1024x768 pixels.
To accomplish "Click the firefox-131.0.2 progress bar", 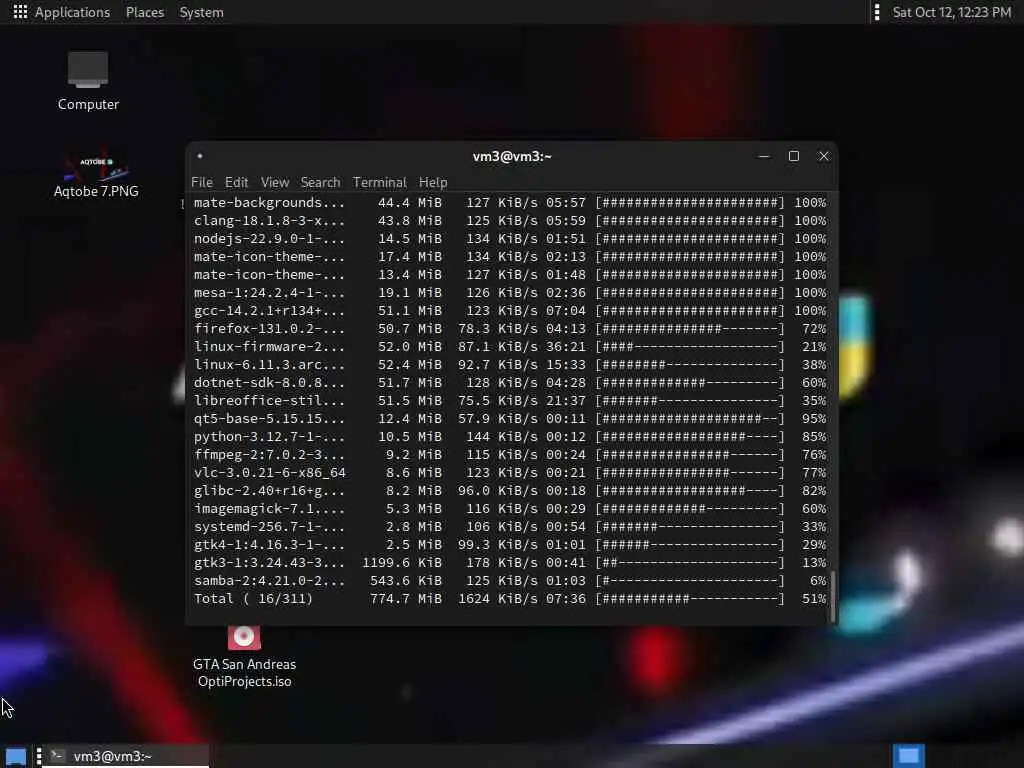I will [690, 328].
